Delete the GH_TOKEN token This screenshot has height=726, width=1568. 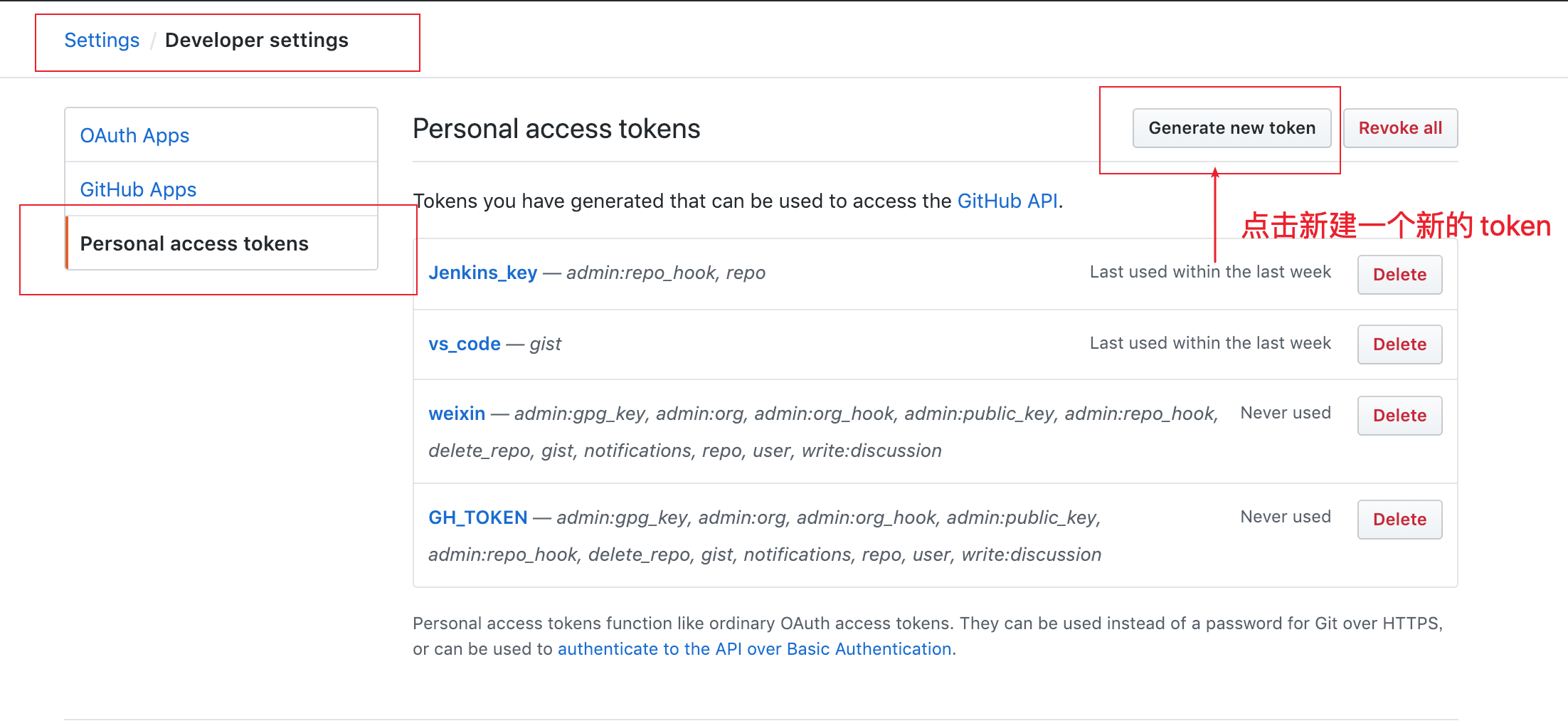(x=1399, y=520)
